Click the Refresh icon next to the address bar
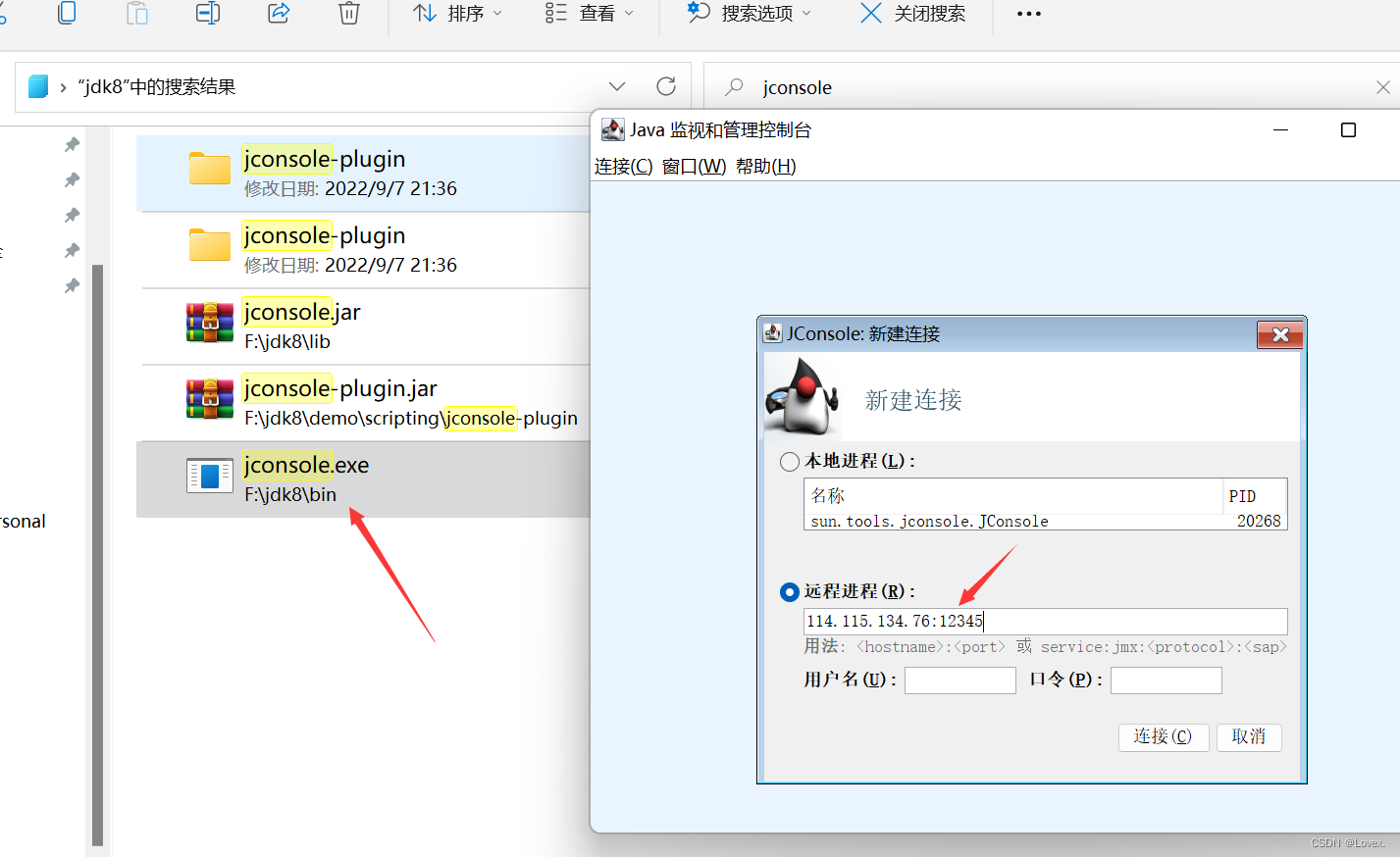Viewport: 1400px width, 857px height. (x=666, y=86)
